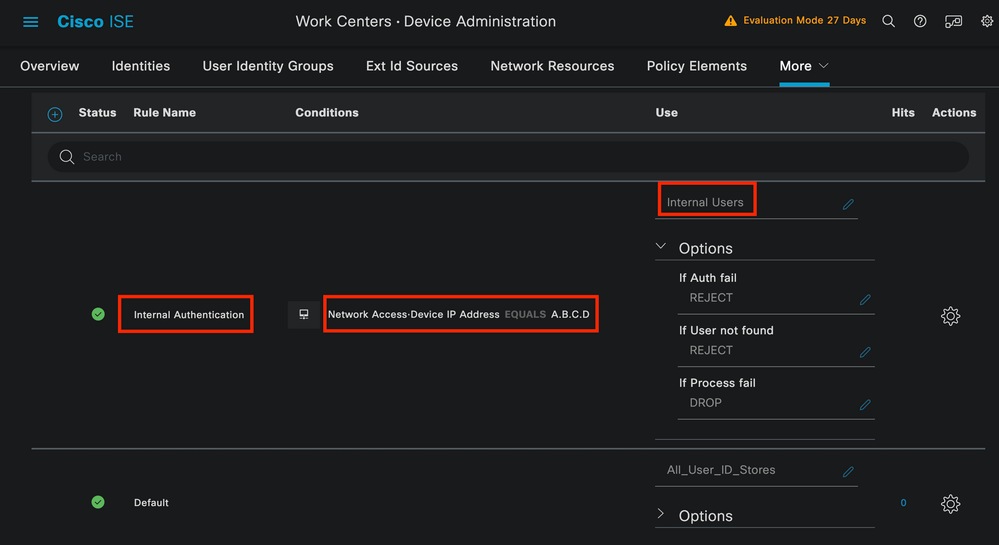Screen dimensions: 999x545
Task: Click the network device condition icon
Action: pyautogui.click(x=304, y=314)
